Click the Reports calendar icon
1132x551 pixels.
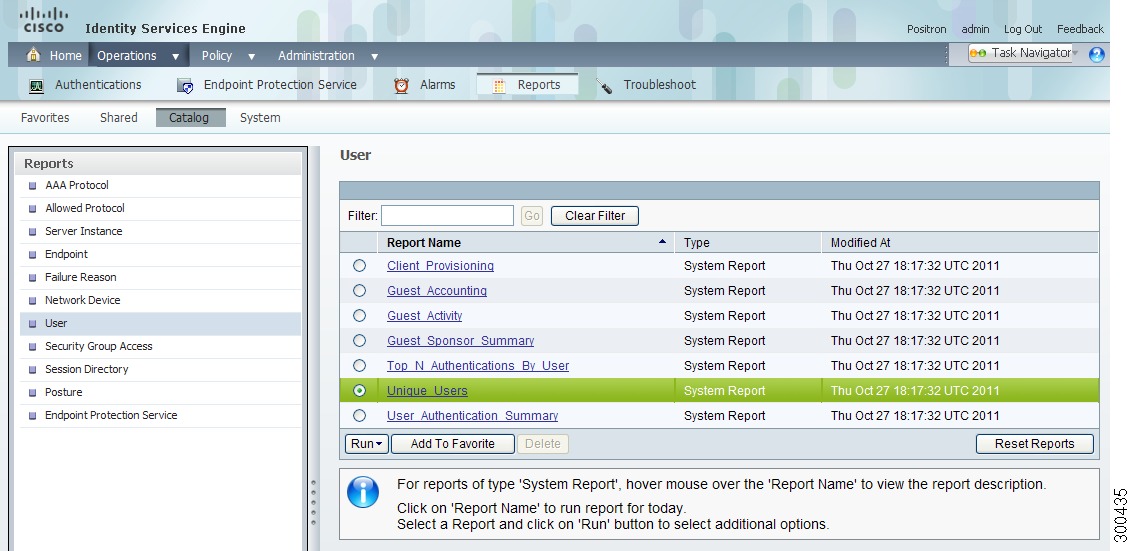point(499,86)
